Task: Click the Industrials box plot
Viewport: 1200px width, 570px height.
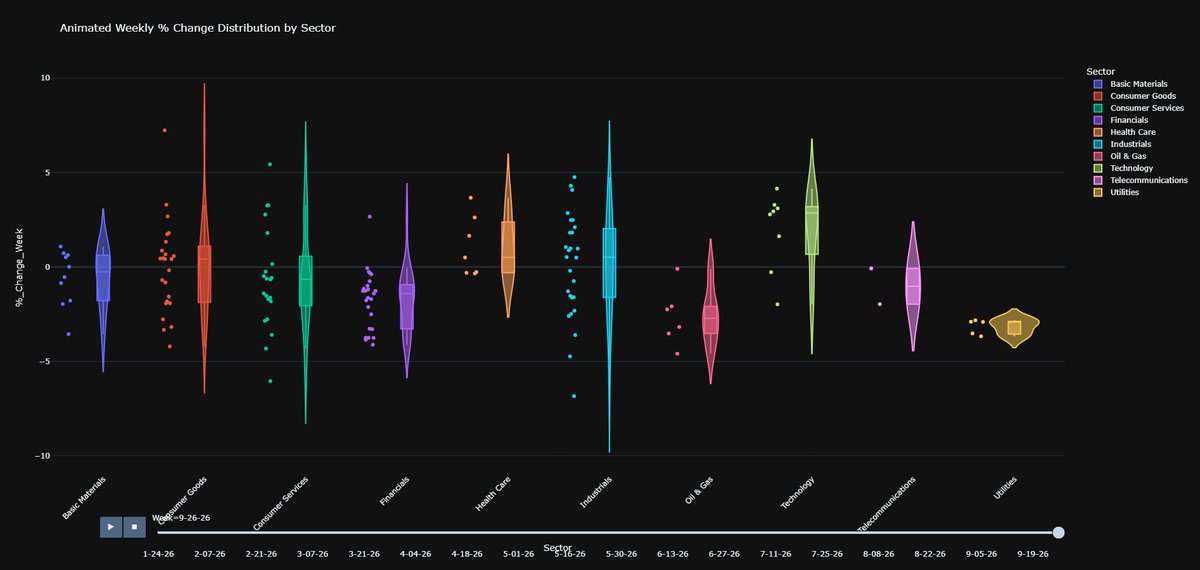Action: click(609, 263)
